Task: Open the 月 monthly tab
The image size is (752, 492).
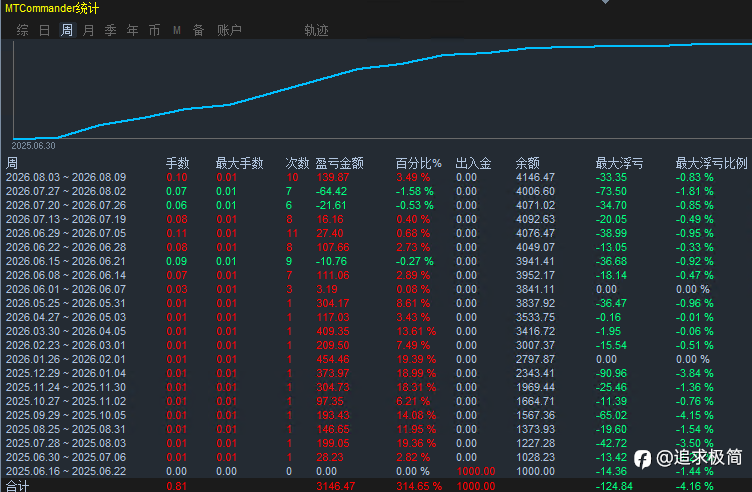Action: (89, 30)
